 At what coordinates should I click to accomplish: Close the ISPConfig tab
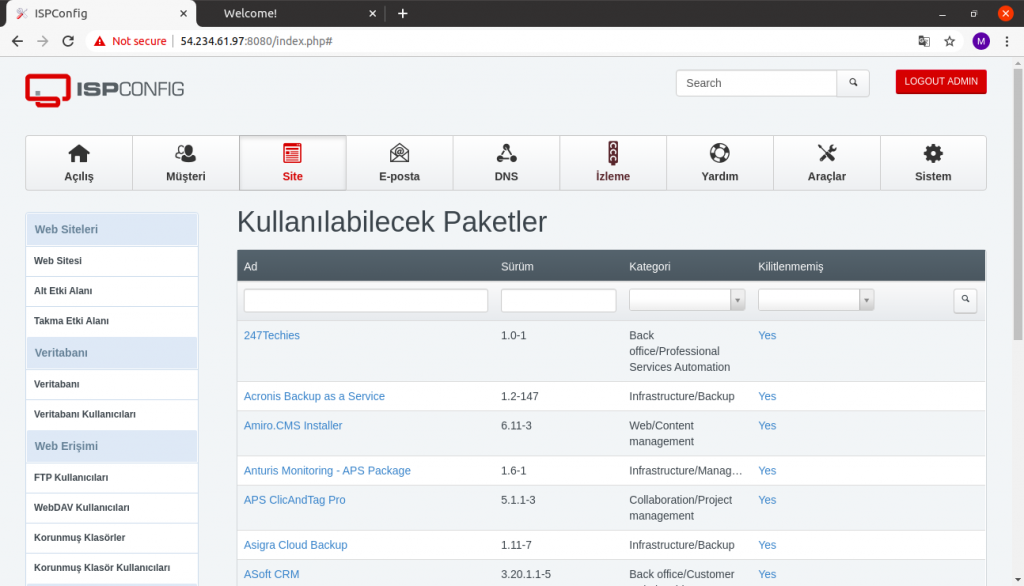[183, 13]
